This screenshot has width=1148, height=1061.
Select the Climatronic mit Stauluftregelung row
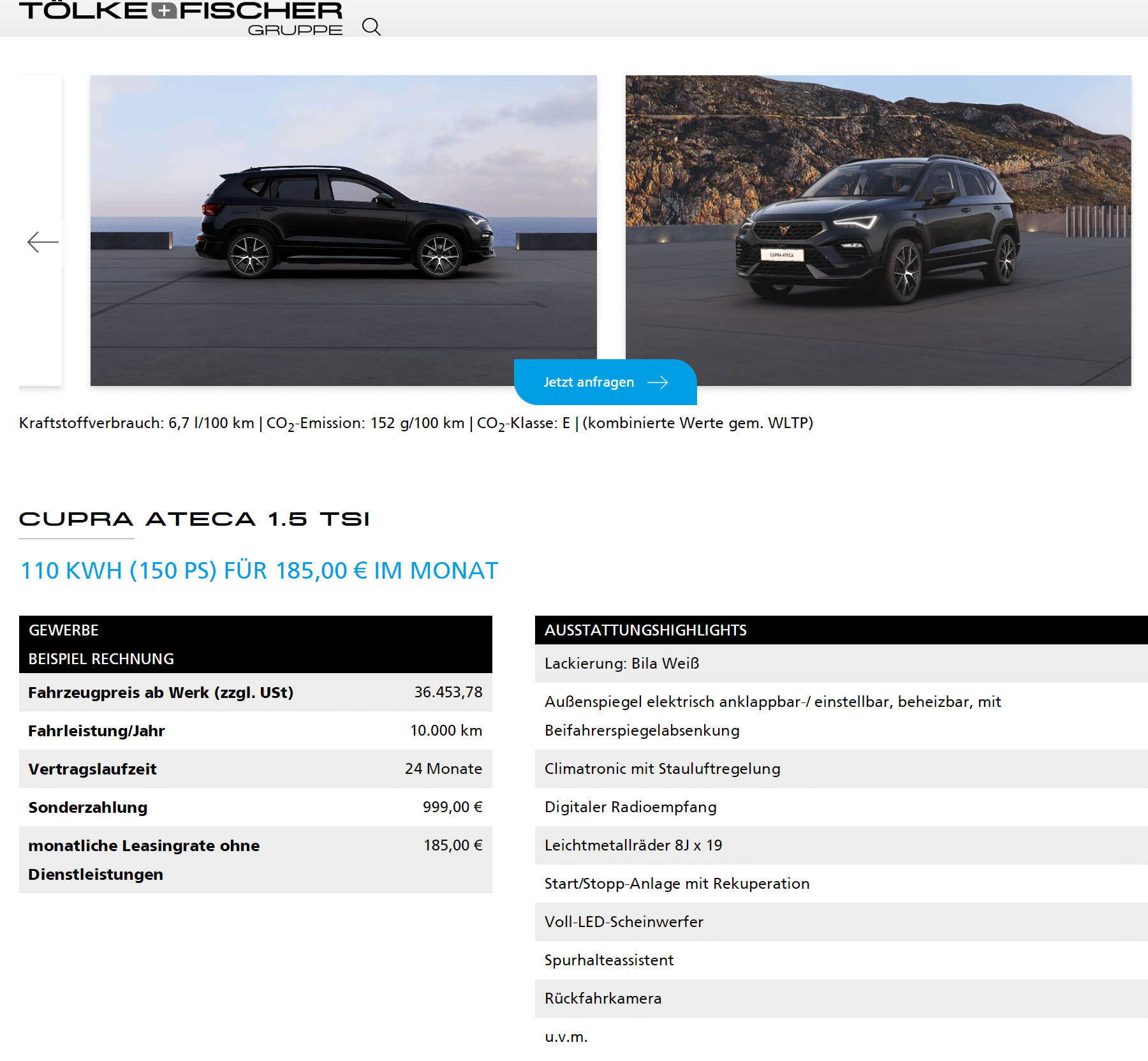[x=841, y=769]
